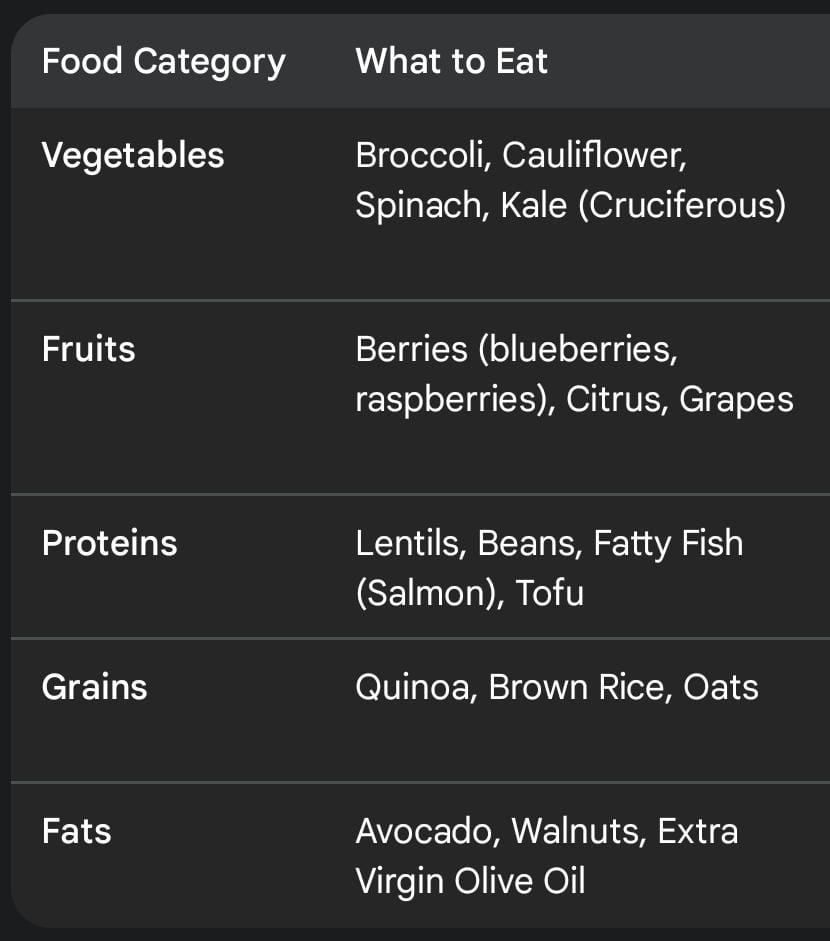Select the Fats row label

[76, 832]
